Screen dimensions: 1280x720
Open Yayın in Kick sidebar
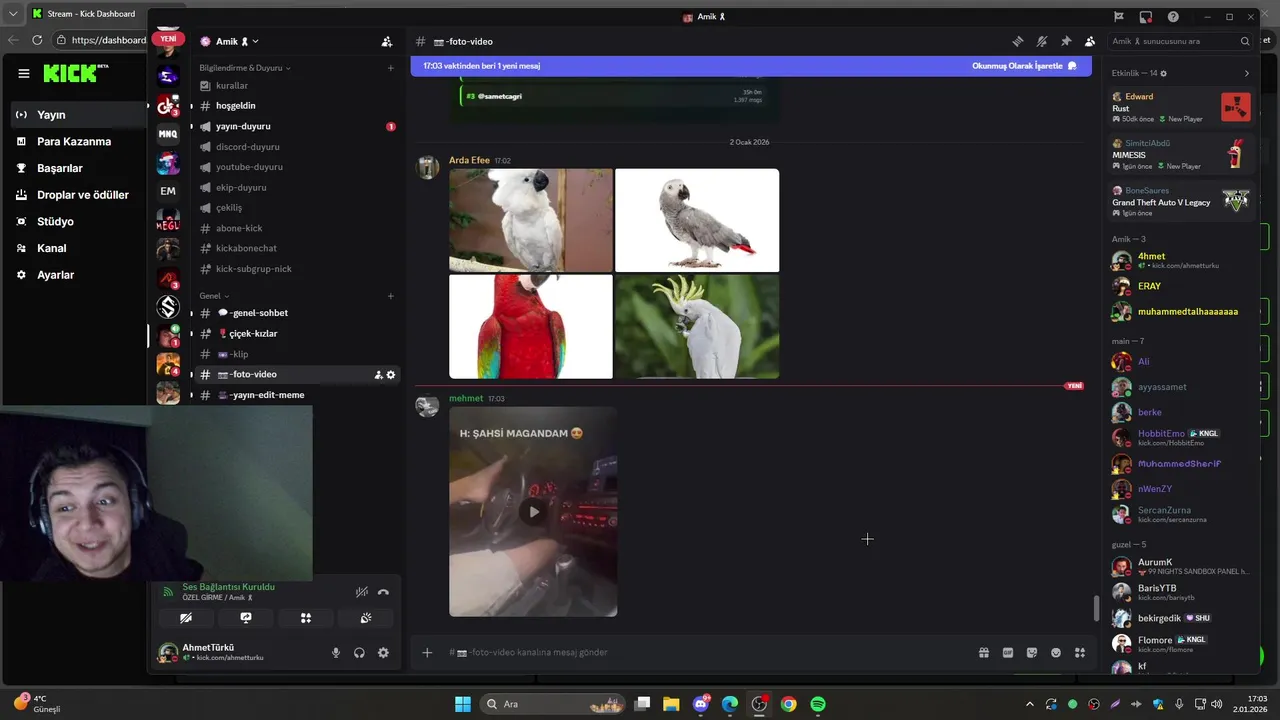click(x=77, y=115)
